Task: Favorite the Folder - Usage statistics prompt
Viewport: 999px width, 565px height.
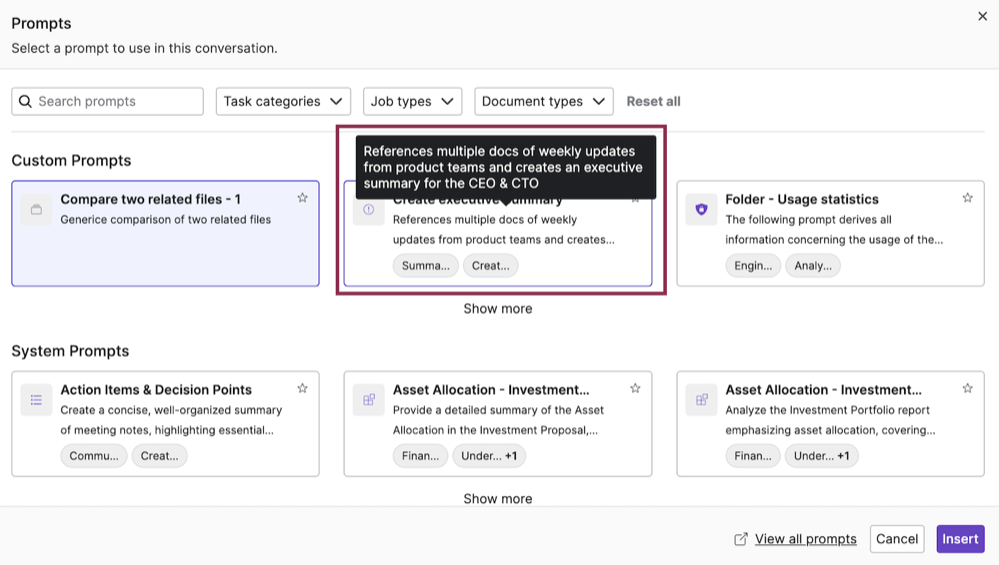Action: coord(967,198)
